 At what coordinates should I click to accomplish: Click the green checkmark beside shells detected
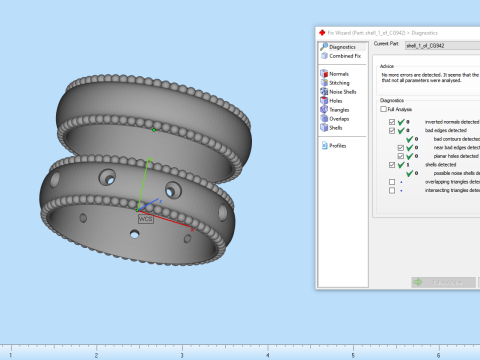401,165
